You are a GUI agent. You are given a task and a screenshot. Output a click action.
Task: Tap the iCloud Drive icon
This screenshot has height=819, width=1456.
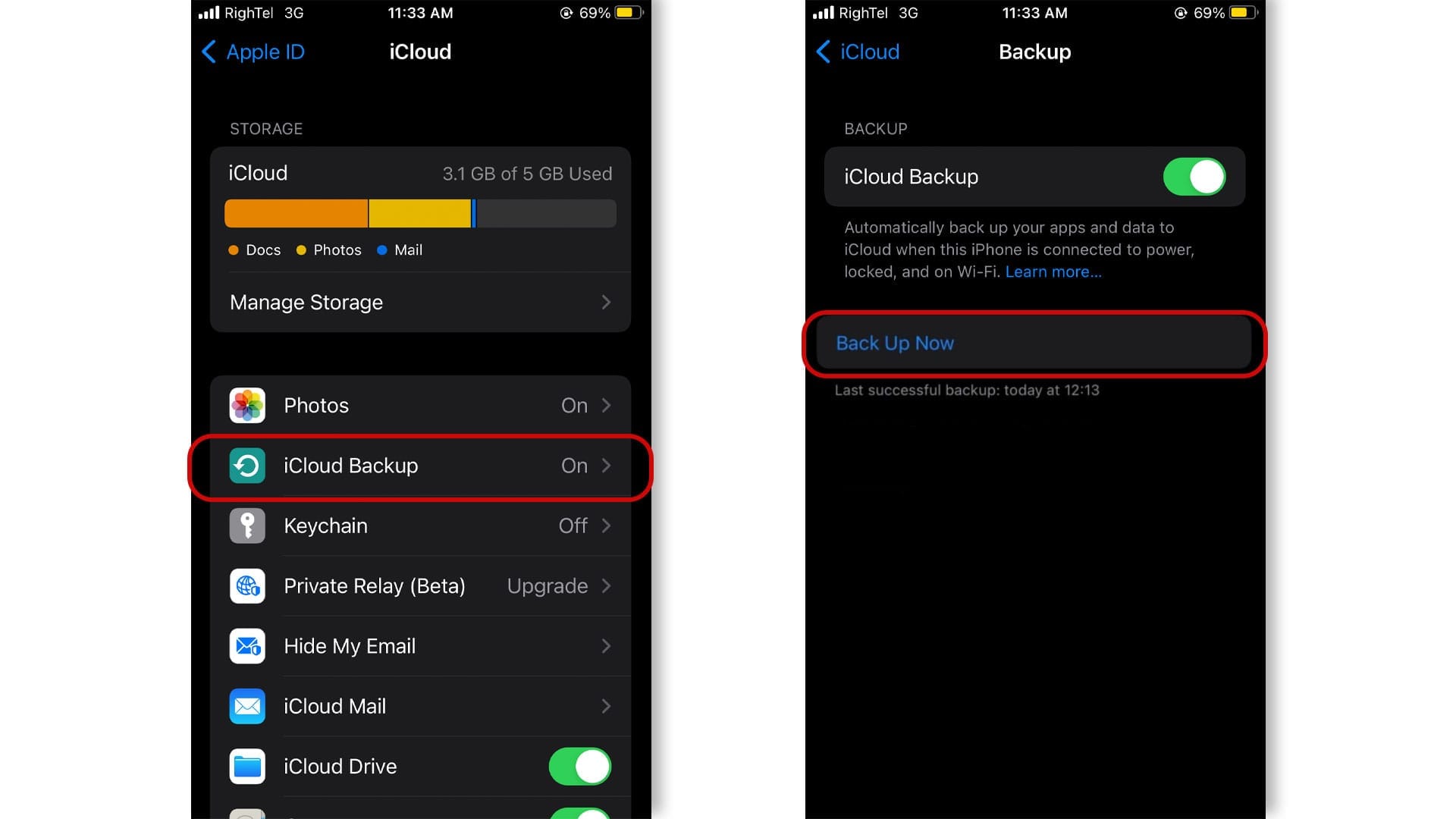[x=247, y=766]
